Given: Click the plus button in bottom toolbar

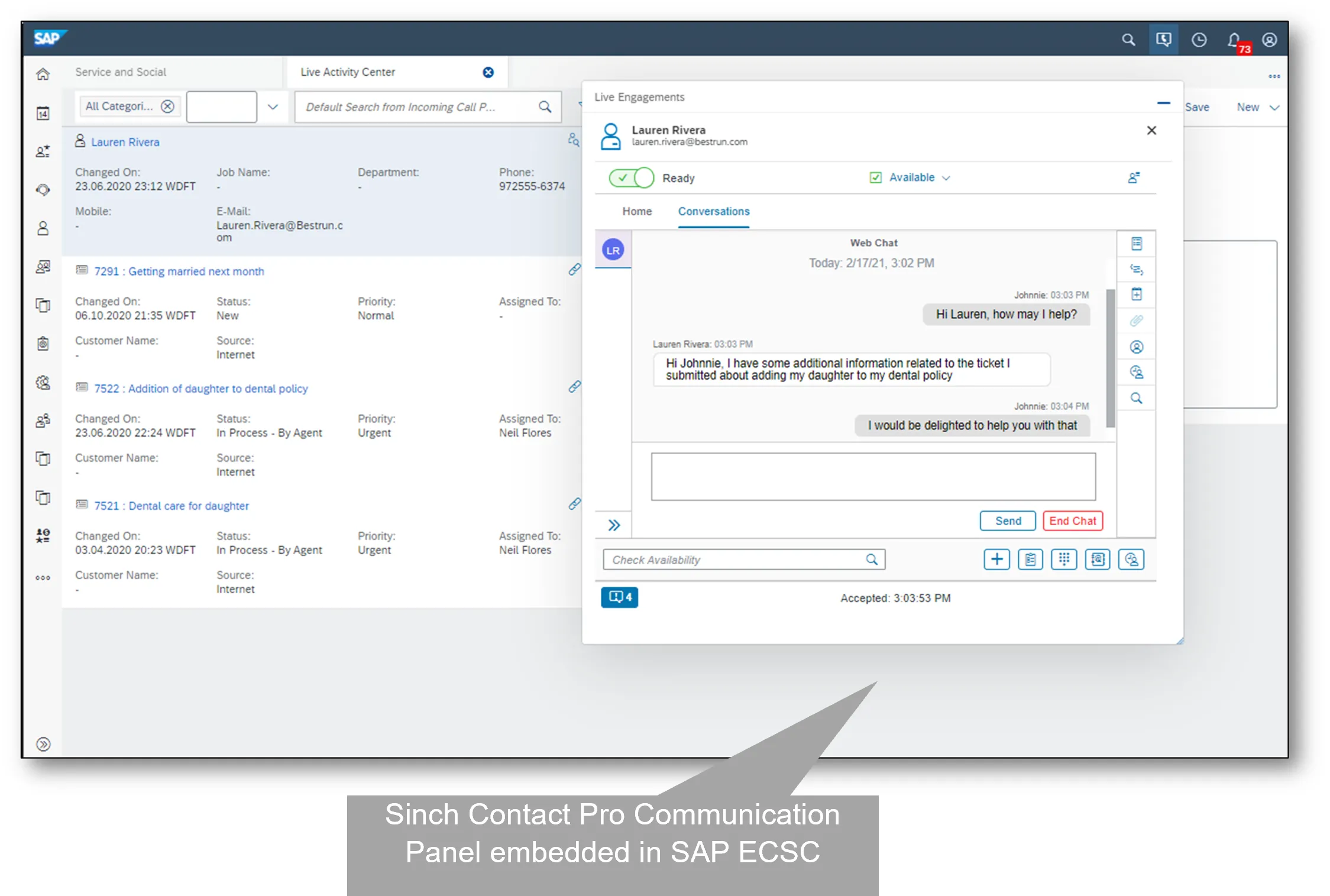Looking at the screenshot, I should [x=996, y=559].
